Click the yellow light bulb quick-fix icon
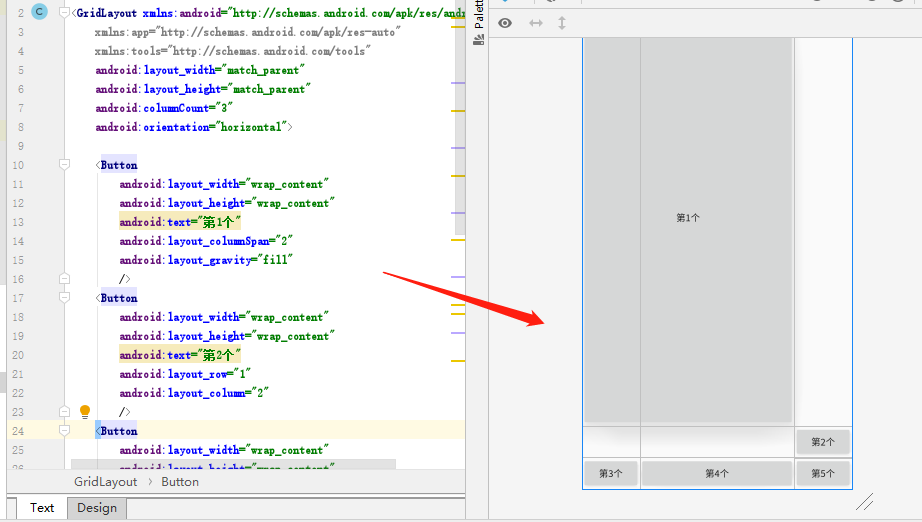 point(85,411)
